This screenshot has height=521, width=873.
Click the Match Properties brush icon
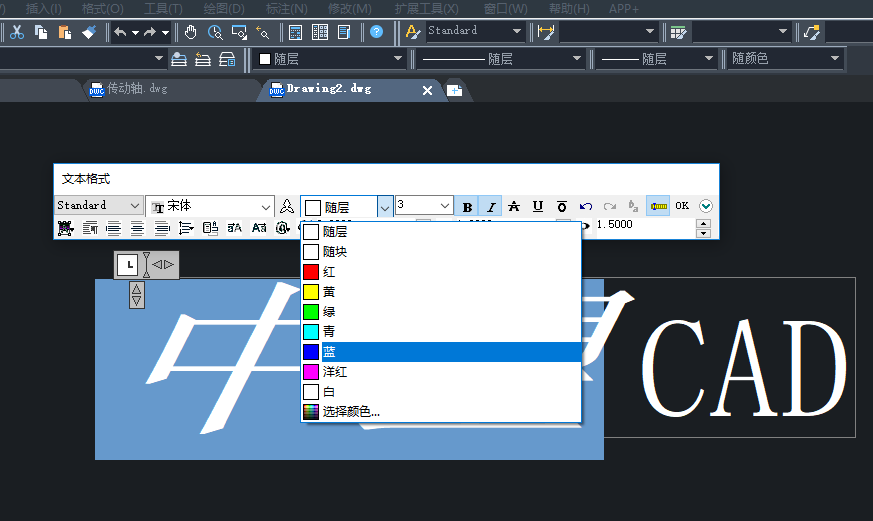(88, 32)
